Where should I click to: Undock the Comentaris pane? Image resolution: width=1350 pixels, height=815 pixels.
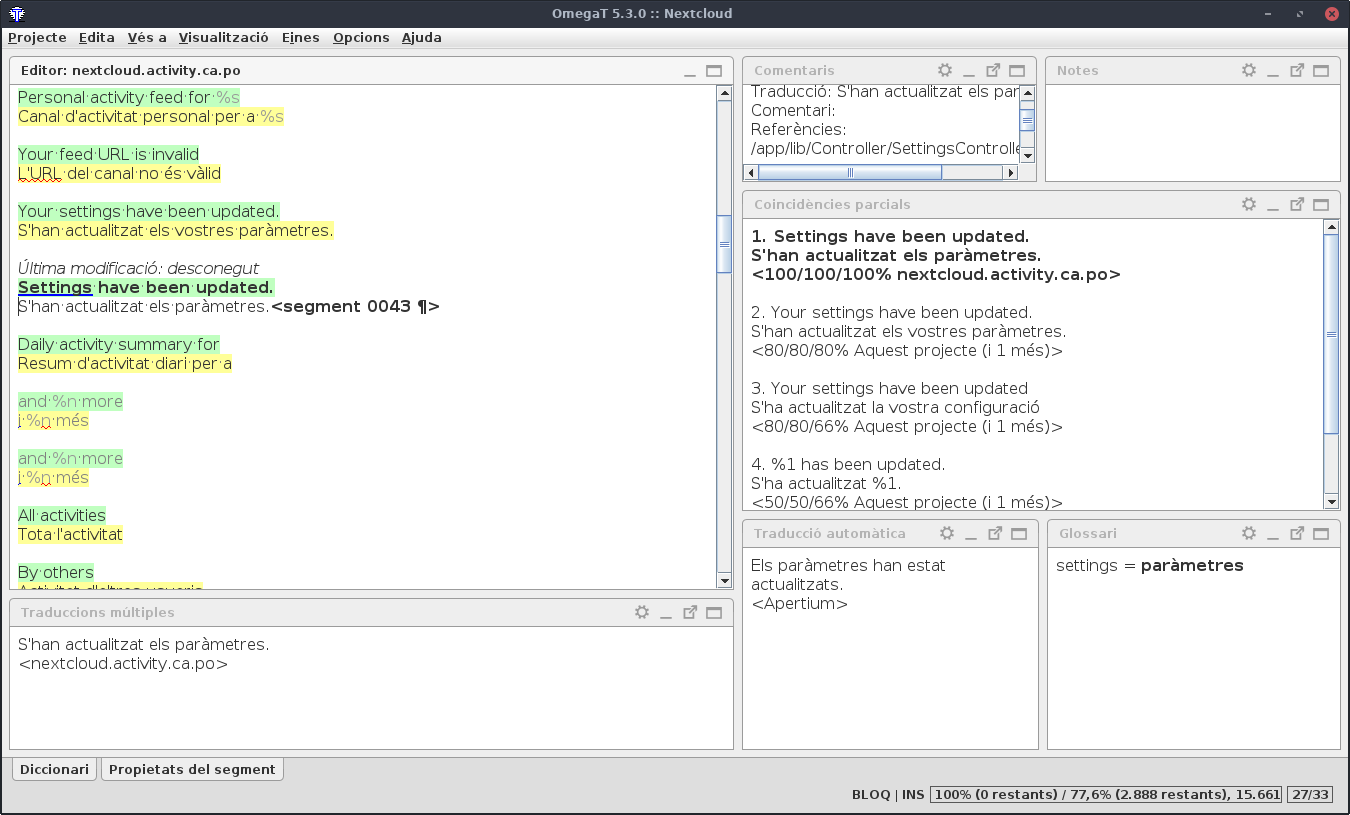[993, 71]
